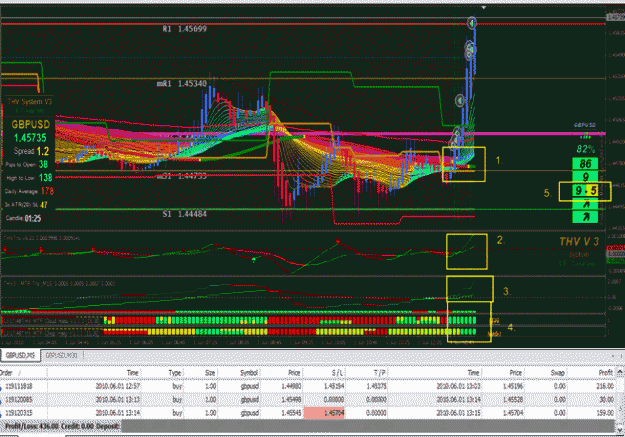625x437 pixels.
Task: Click the close price 1.45196
Action: point(513,386)
